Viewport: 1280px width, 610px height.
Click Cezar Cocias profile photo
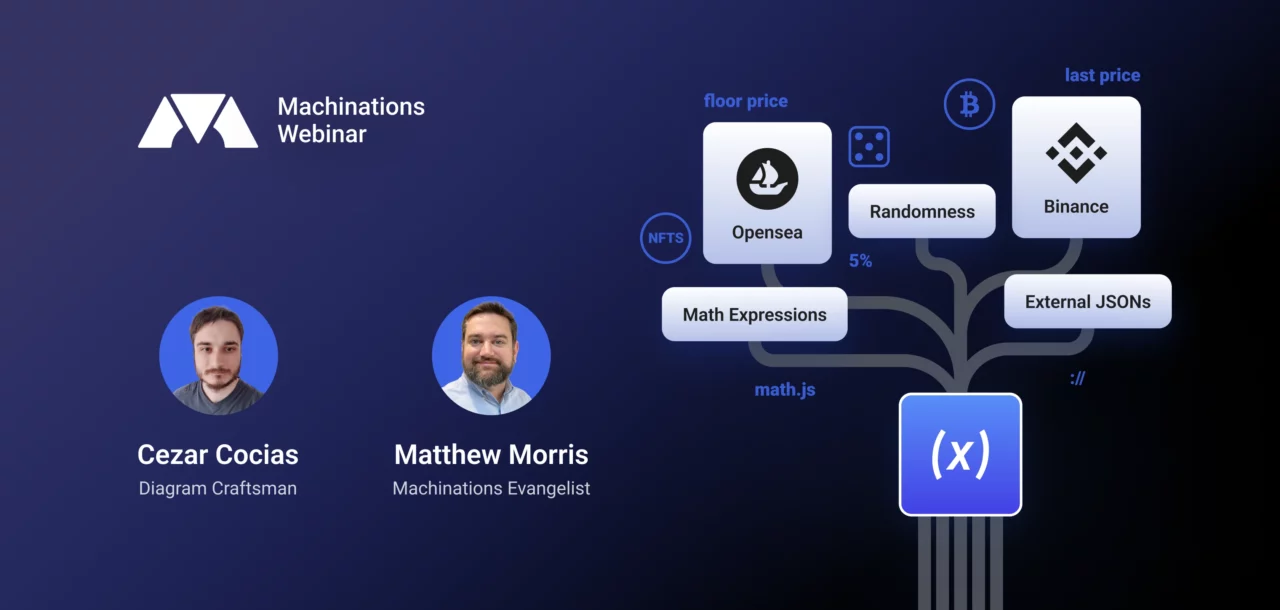click(x=218, y=355)
